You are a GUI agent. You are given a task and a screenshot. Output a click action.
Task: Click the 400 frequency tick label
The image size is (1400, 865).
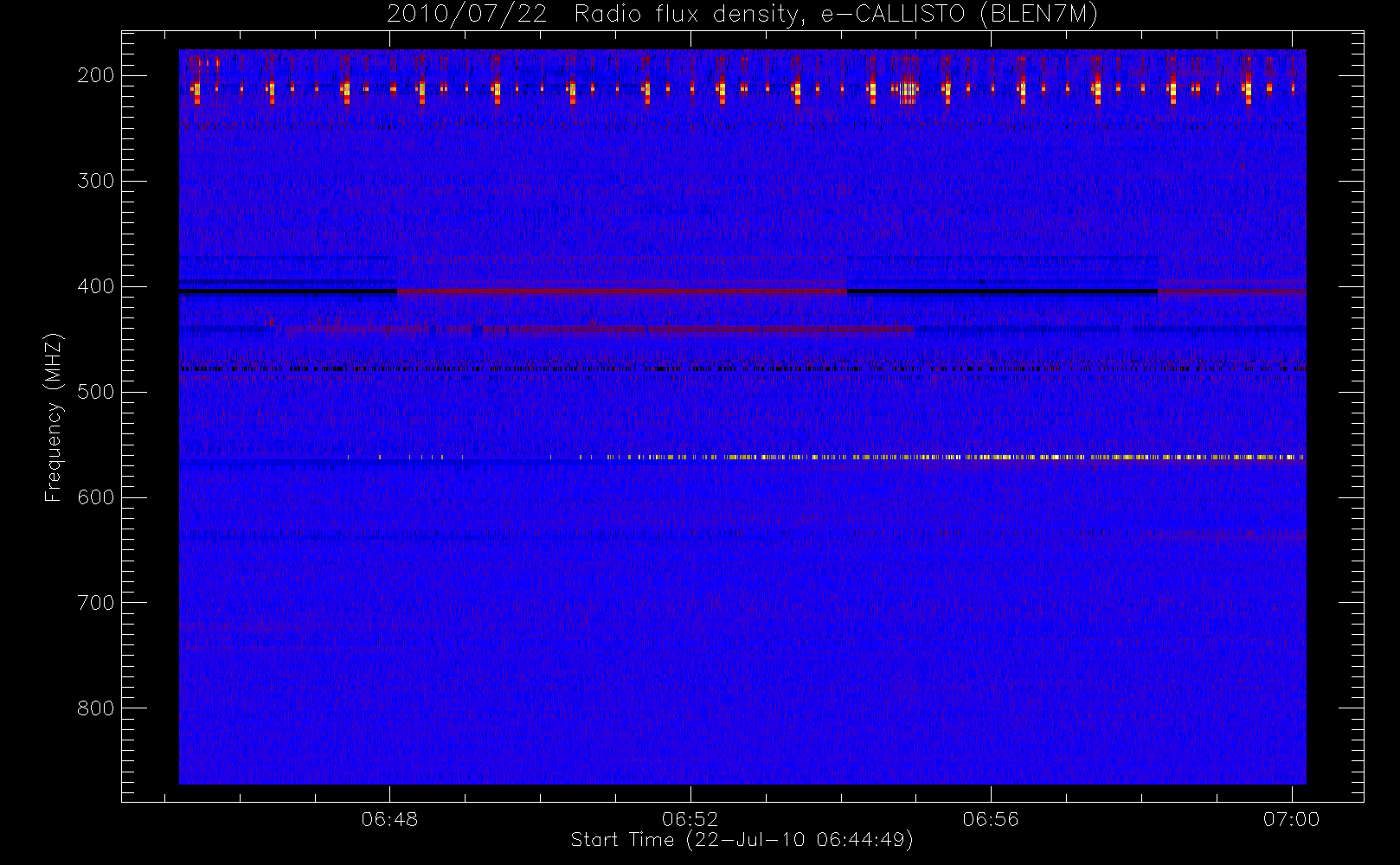point(95,286)
